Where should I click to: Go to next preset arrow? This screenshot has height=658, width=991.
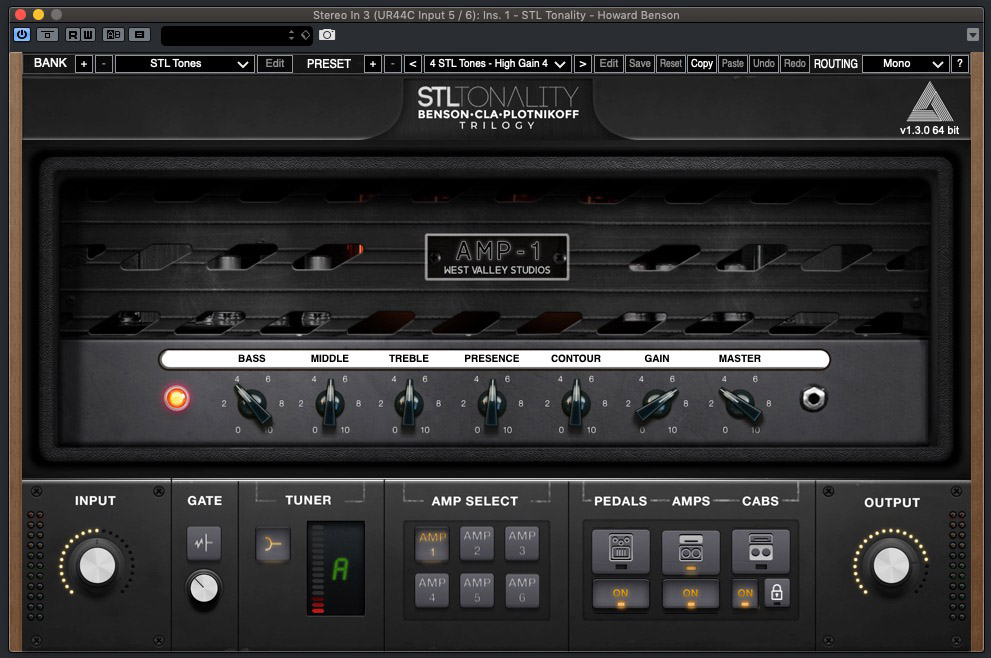tap(583, 64)
